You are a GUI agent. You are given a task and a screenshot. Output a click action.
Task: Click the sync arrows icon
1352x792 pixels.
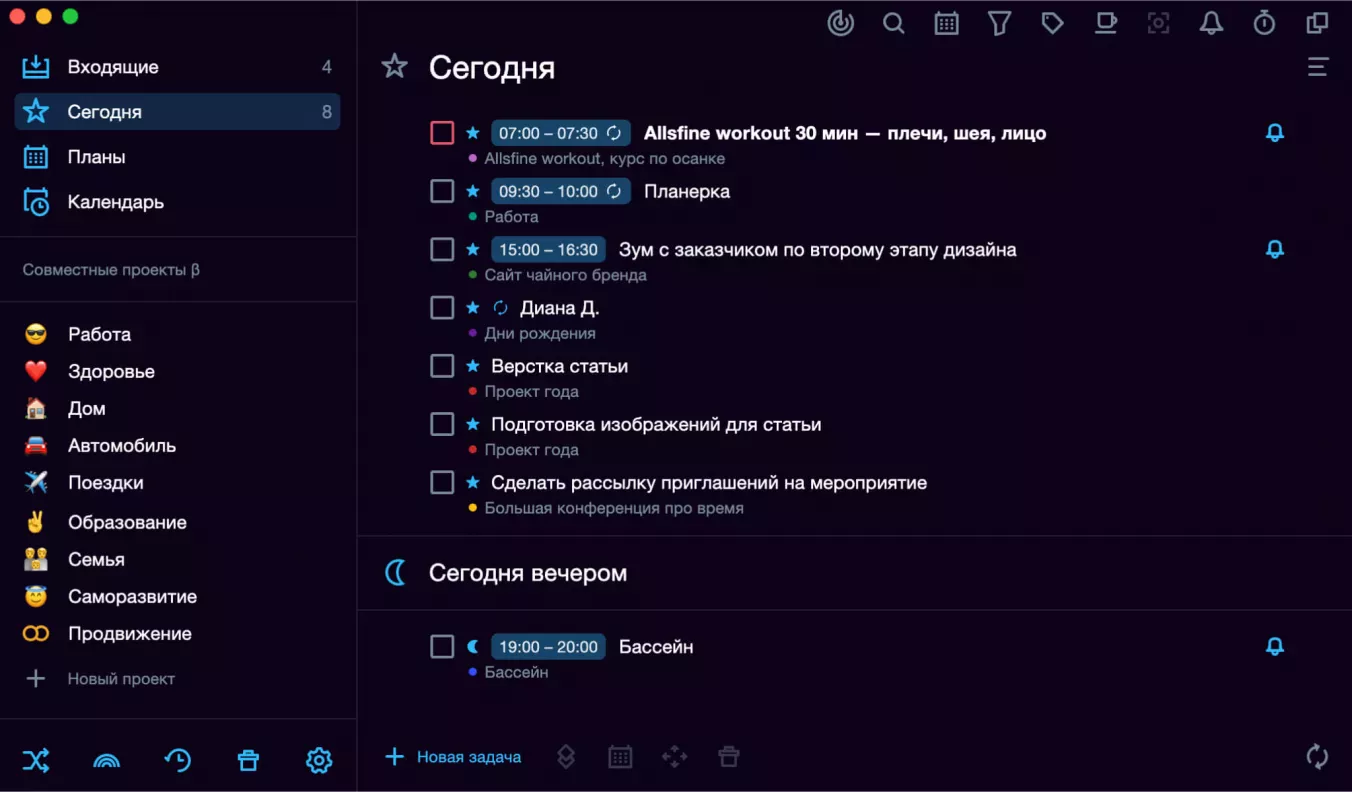(x=1318, y=757)
